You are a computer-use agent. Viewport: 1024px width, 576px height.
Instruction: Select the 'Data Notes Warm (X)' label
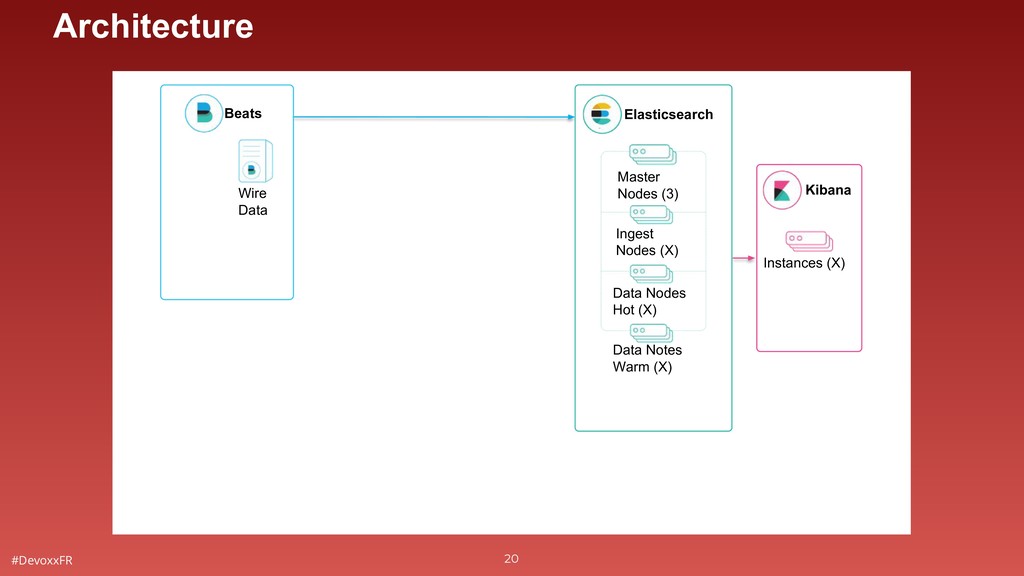point(647,359)
